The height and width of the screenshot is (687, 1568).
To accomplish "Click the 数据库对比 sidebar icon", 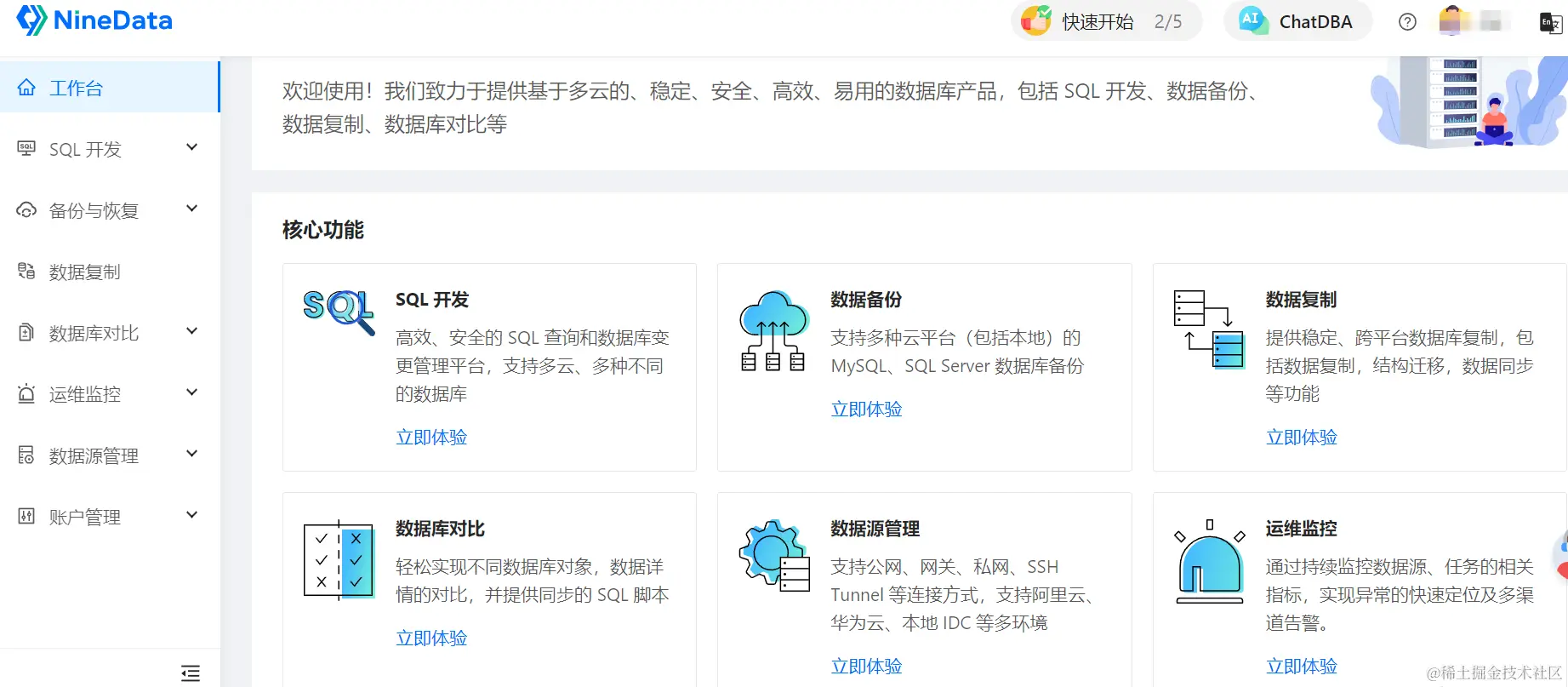I will pyautogui.click(x=26, y=333).
